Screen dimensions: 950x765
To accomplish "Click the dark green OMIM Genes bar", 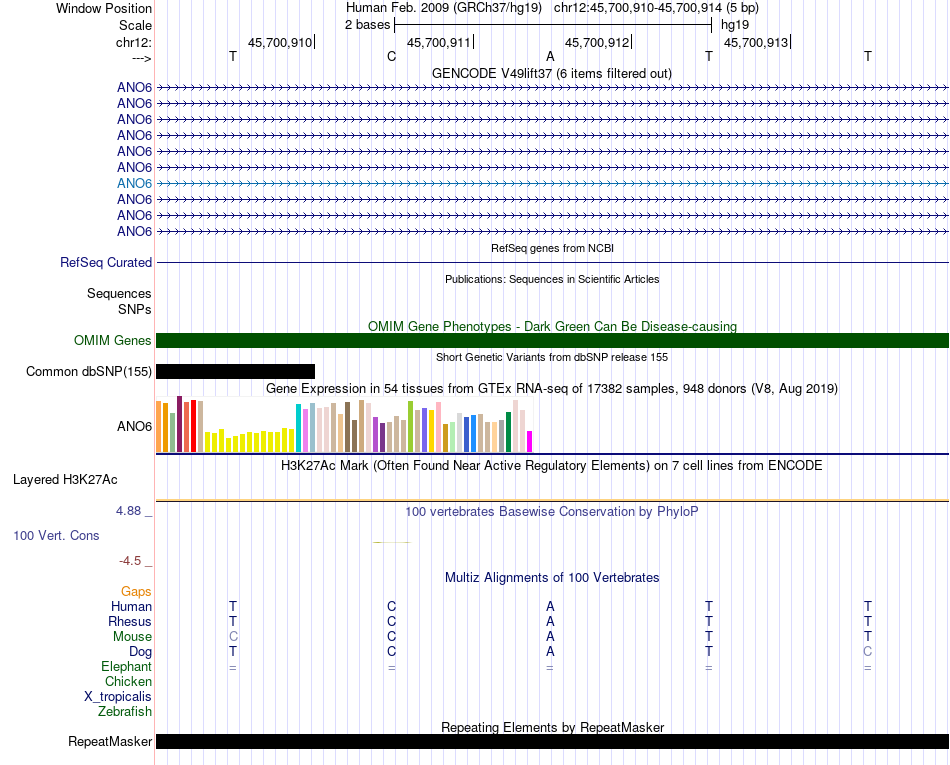I will (x=552, y=340).
